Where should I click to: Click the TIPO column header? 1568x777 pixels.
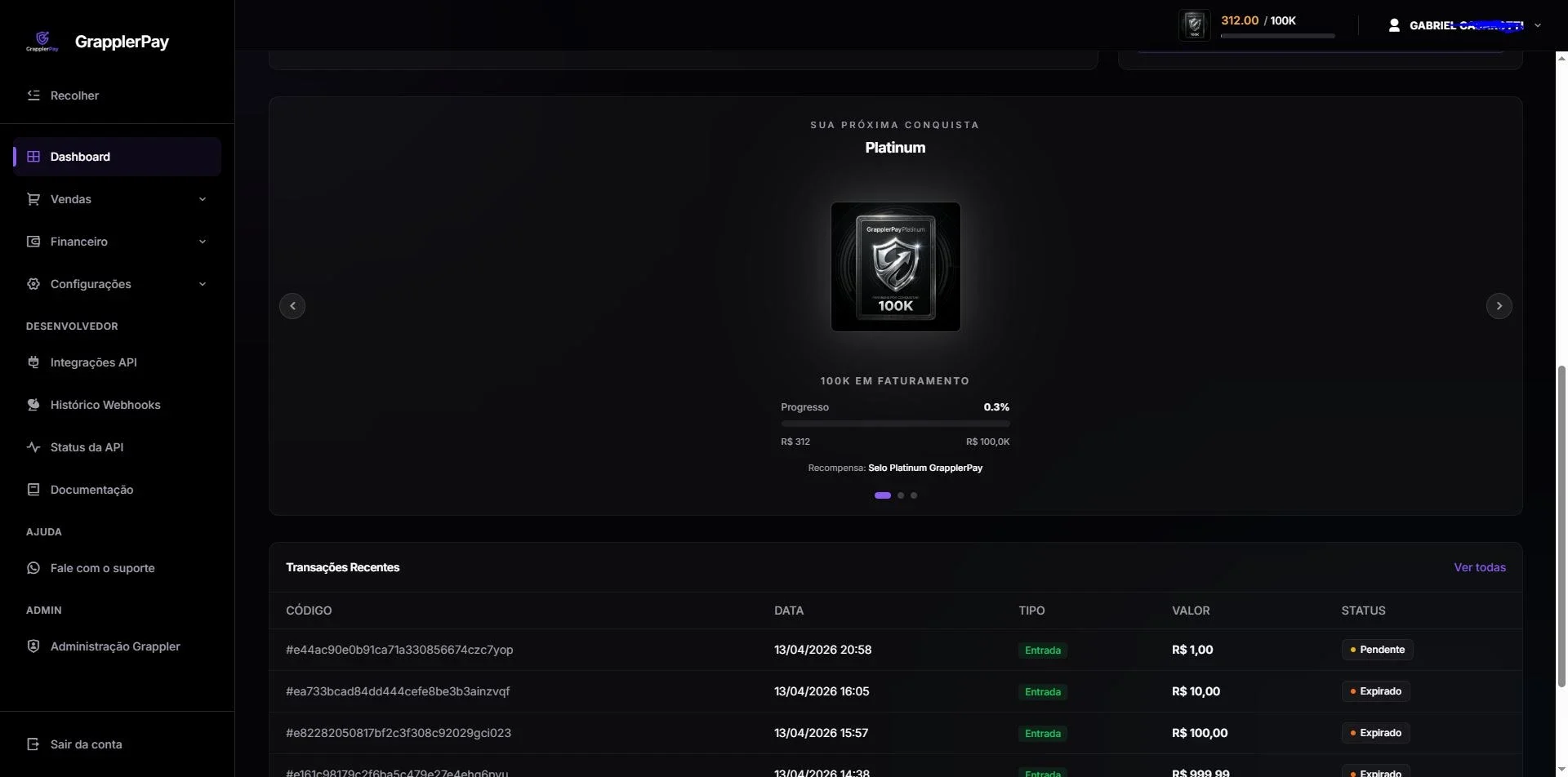(x=1031, y=610)
